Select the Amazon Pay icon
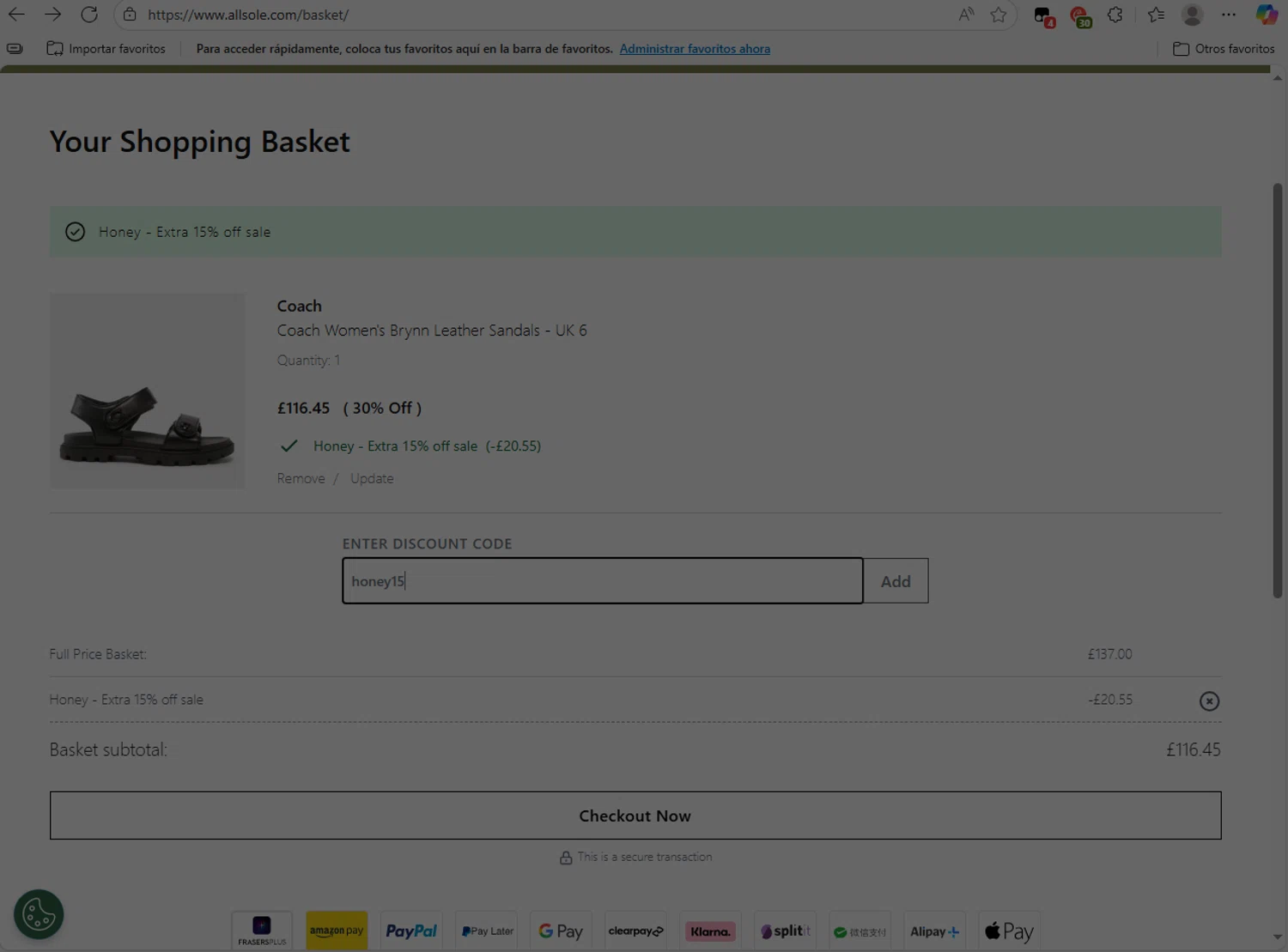The image size is (1288, 952). [337, 931]
